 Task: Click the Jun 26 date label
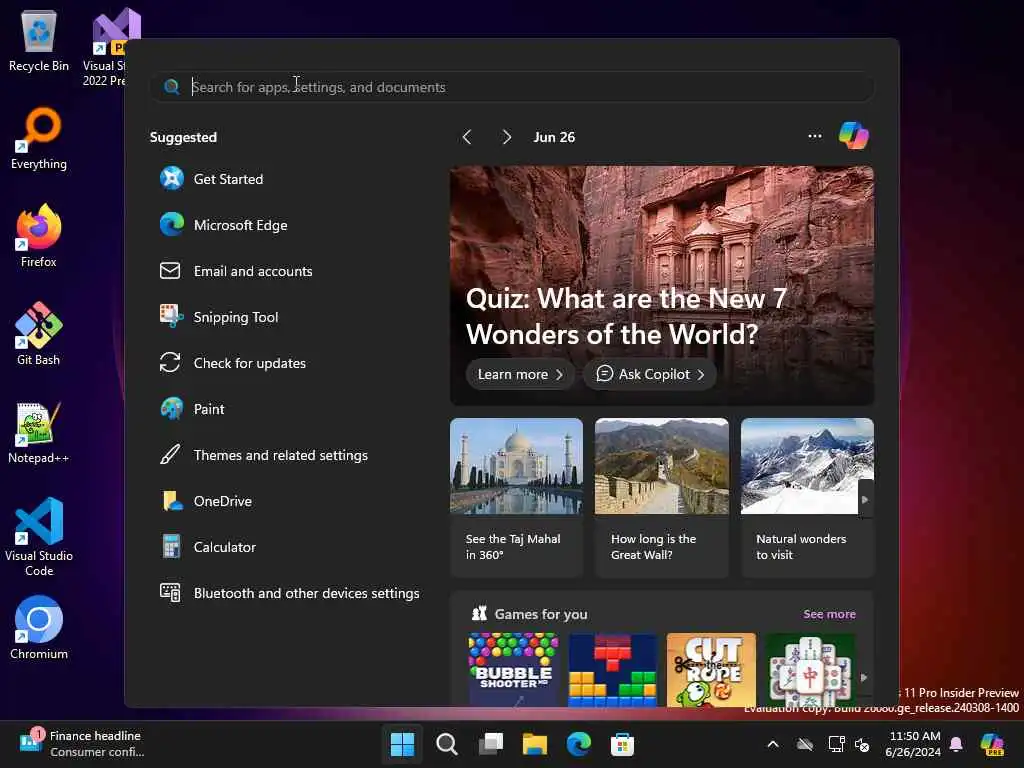click(x=554, y=136)
